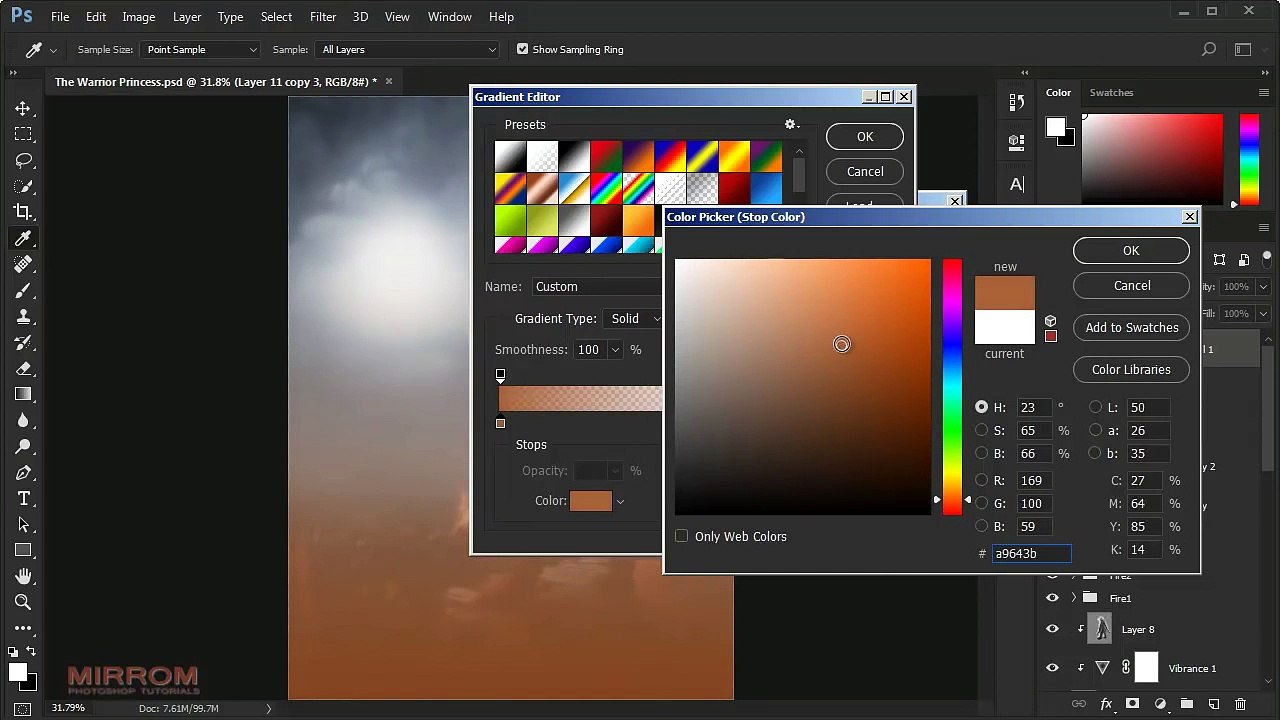Image resolution: width=1280 pixels, height=720 pixels.
Task: Select the Blur tool
Action: [23, 420]
